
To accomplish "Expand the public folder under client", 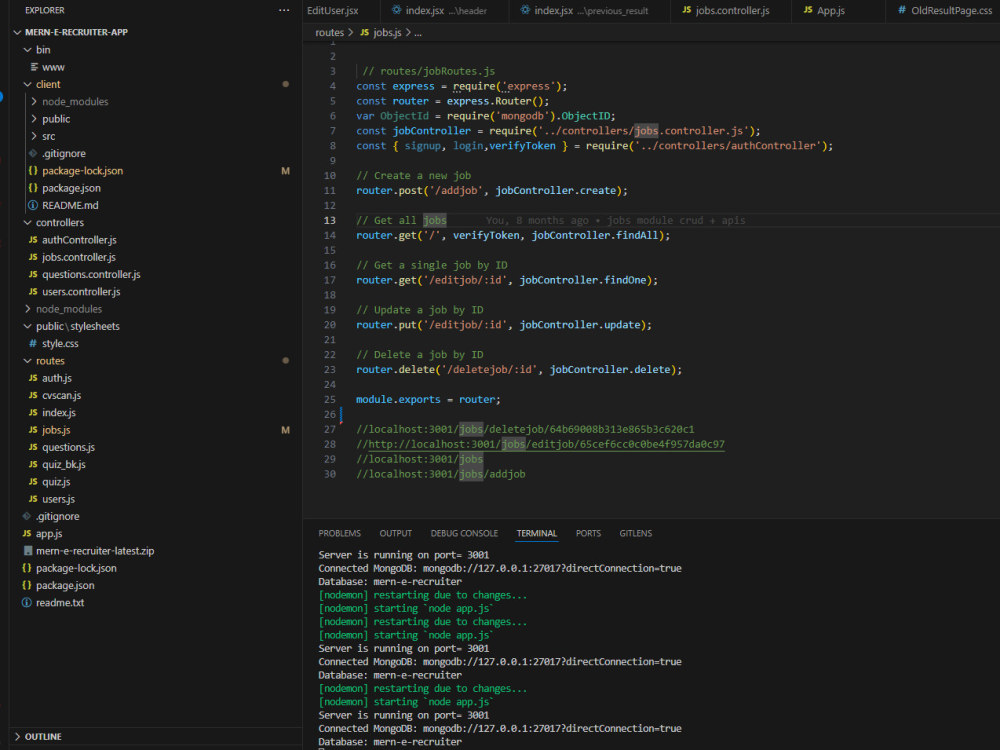I will coord(34,119).
